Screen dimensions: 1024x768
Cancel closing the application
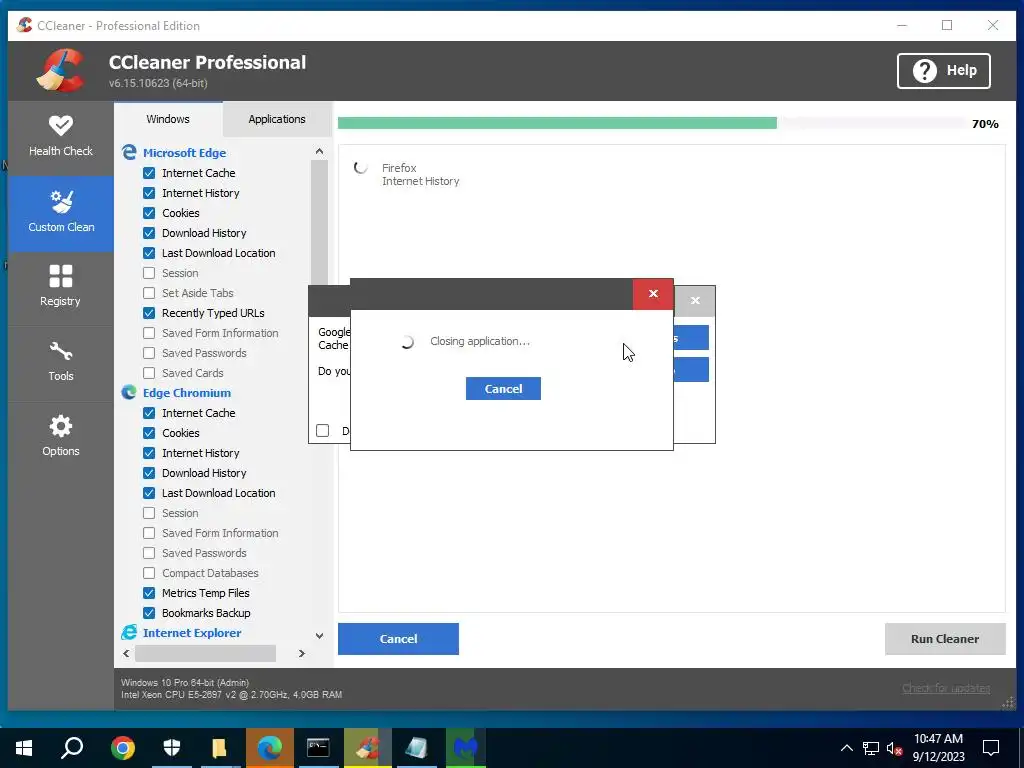tap(503, 389)
